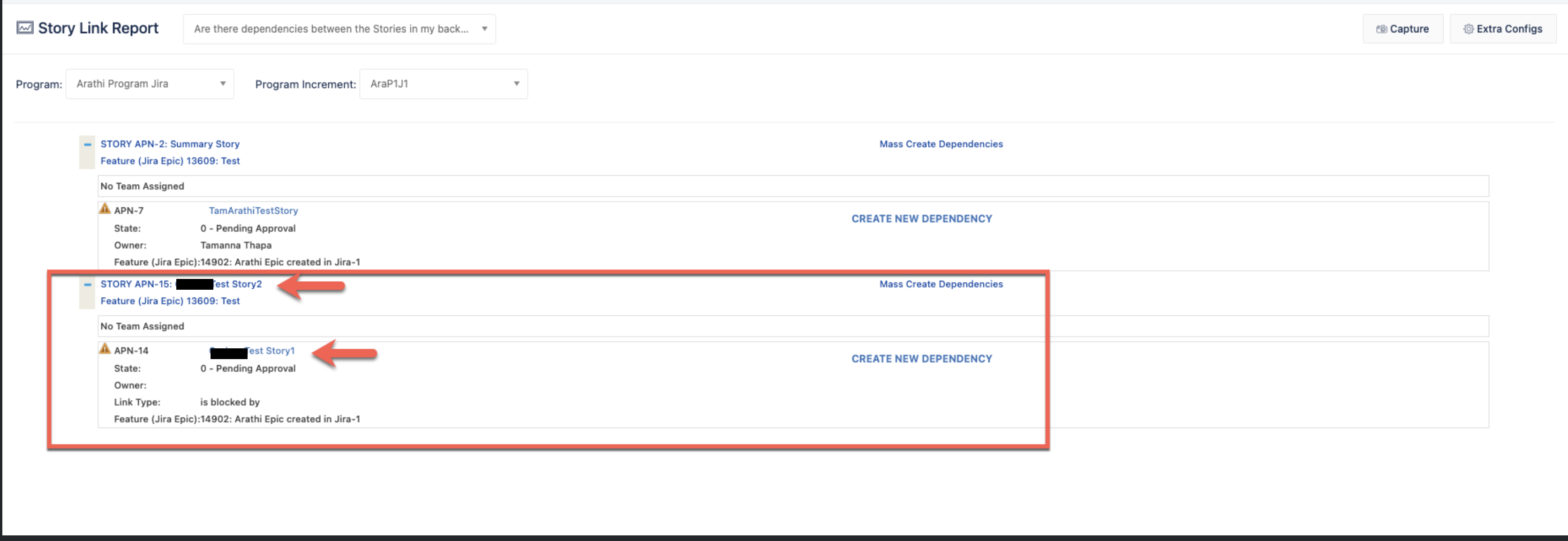Image resolution: width=1568 pixels, height=541 pixels.
Task: Click Mass Create Dependencies for APN-2
Action: (941, 144)
